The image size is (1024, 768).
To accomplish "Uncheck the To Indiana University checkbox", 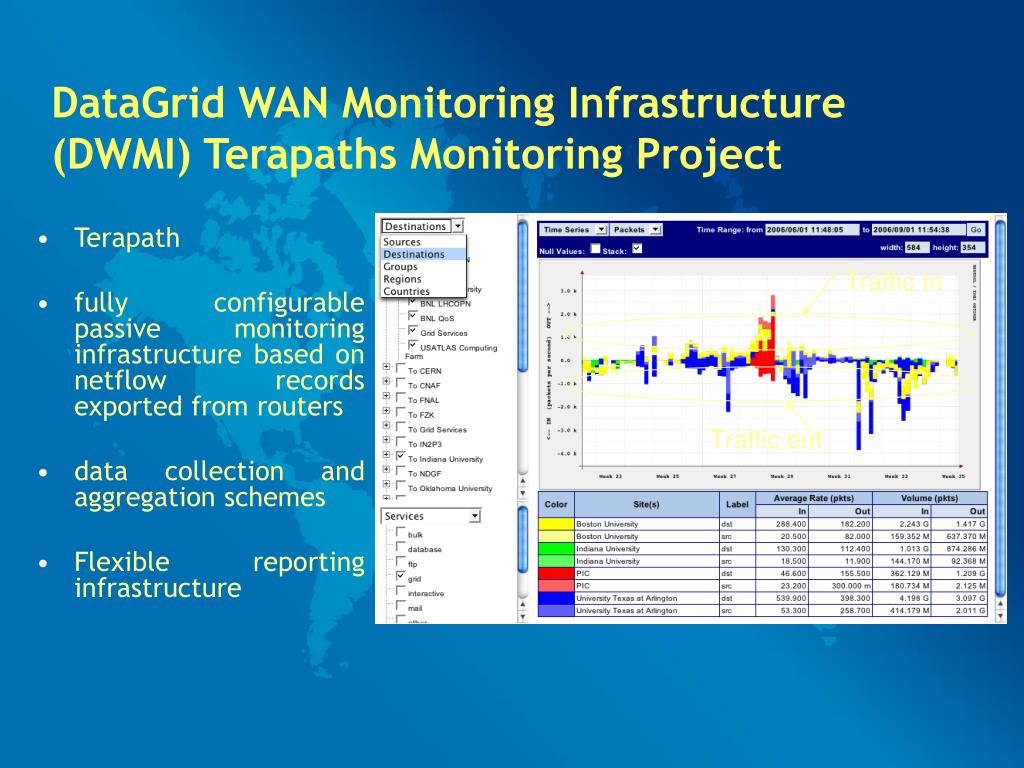I will coord(400,456).
